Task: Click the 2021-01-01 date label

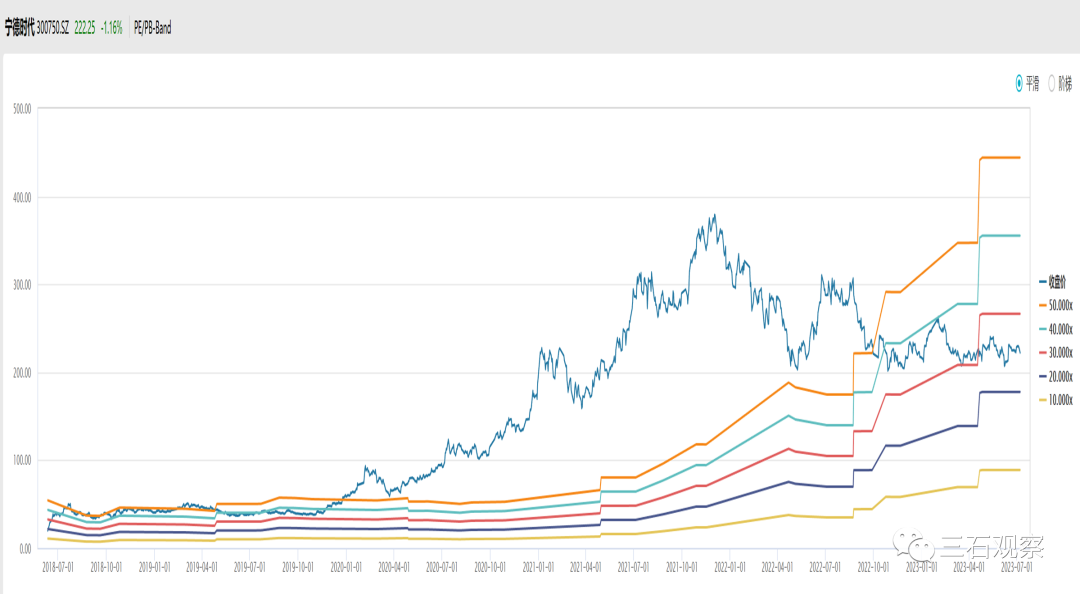Action: pos(538,567)
